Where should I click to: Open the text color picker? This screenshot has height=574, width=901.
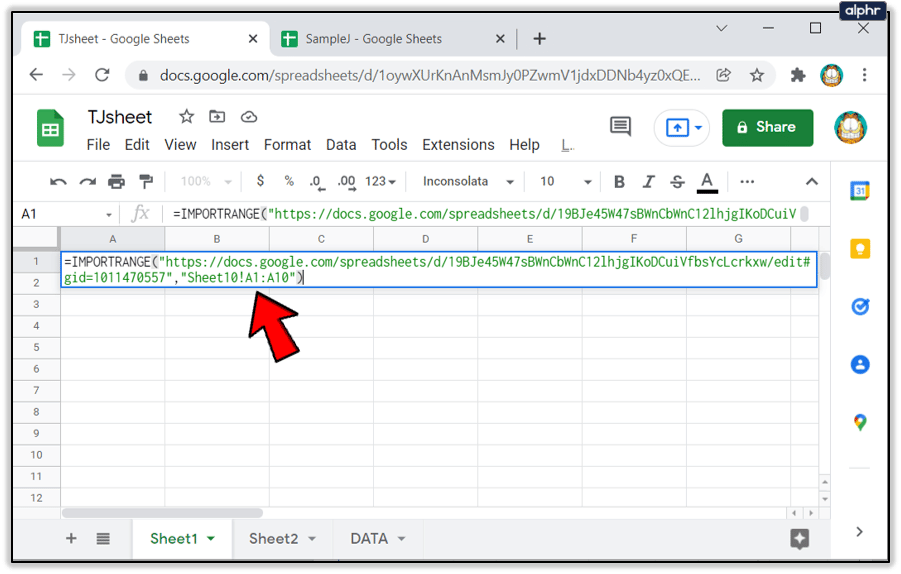point(707,183)
